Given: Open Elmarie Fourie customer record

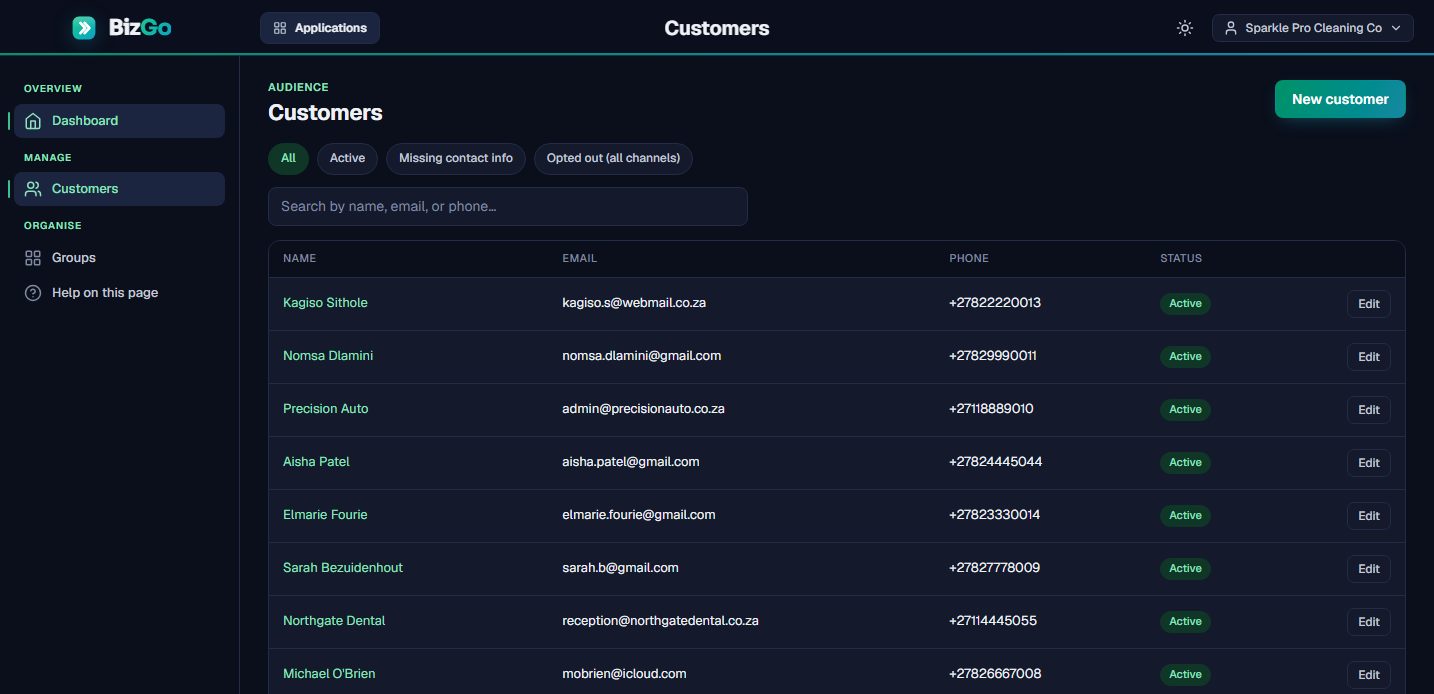Looking at the screenshot, I should [325, 515].
